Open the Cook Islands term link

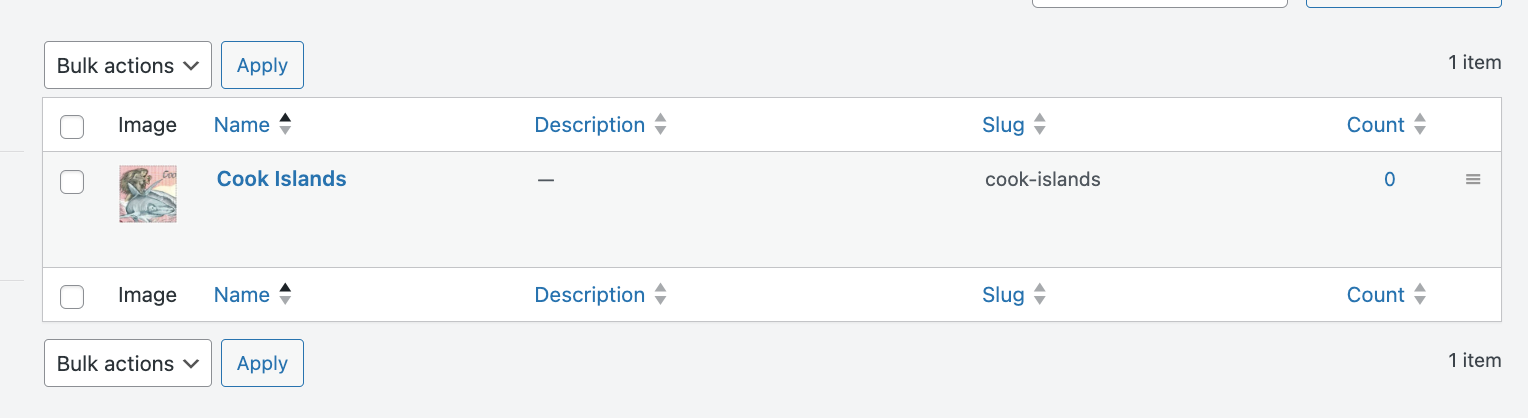click(281, 179)
